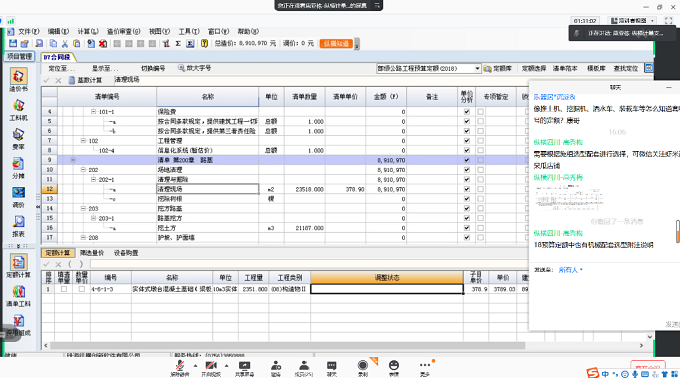Open the 报表 sidebar icon
680x378 pixels.
[x=18, y=222]
